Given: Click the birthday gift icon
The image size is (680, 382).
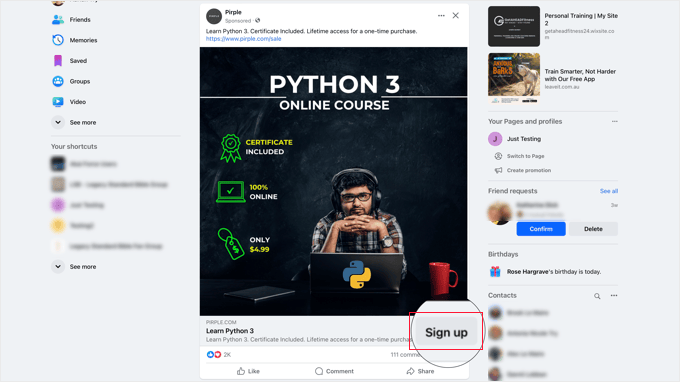Looking at the screenshot, I should click(x=495, y=271).
